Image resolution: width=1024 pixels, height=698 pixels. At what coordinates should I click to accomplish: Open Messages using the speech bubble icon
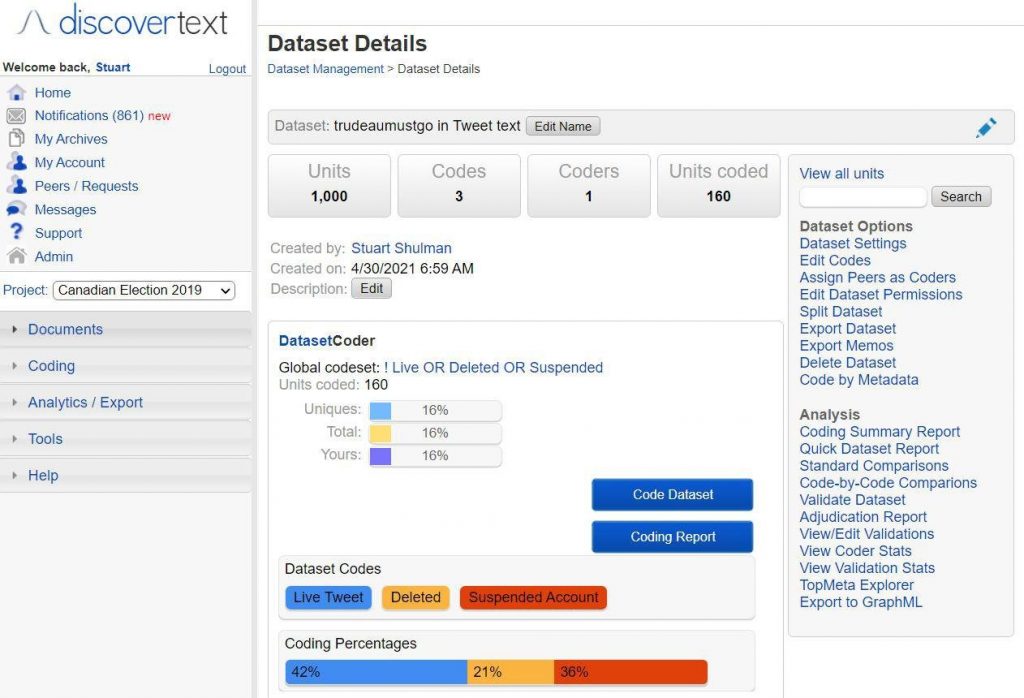pos(18,209)
